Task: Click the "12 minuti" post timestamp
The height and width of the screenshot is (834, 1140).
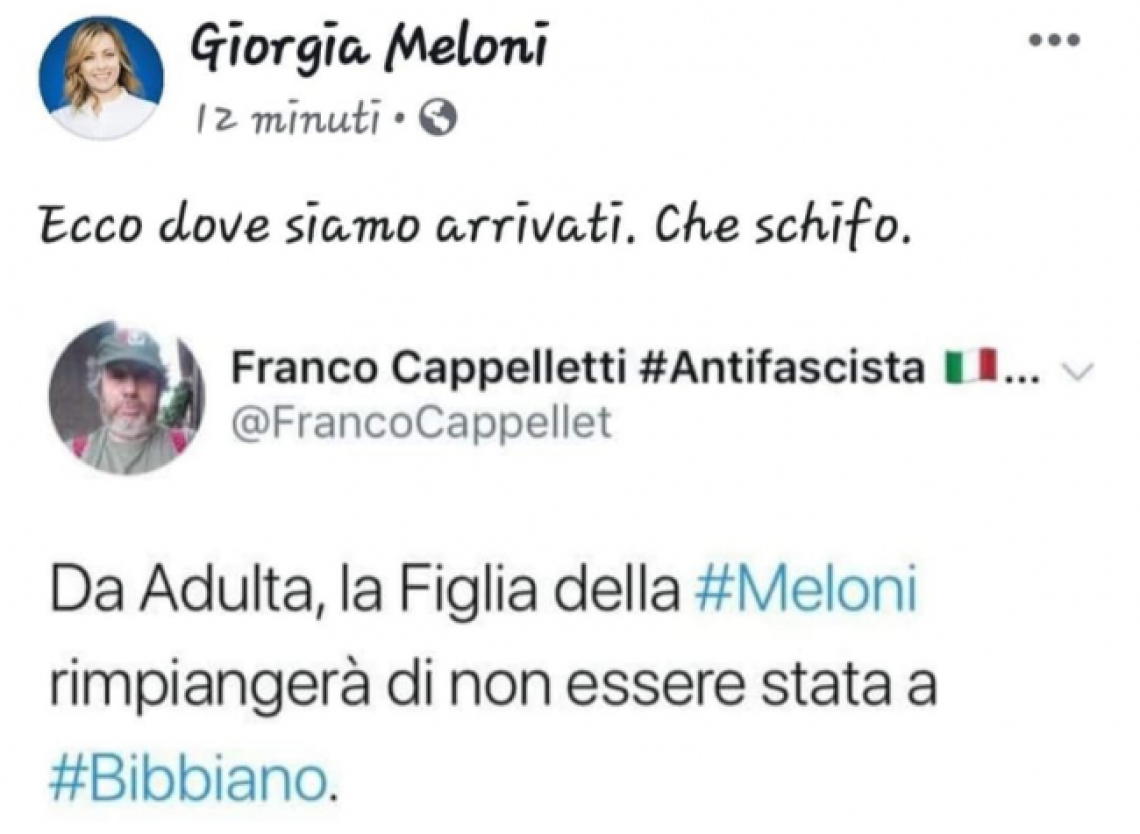Action: (x=291, y=122)
